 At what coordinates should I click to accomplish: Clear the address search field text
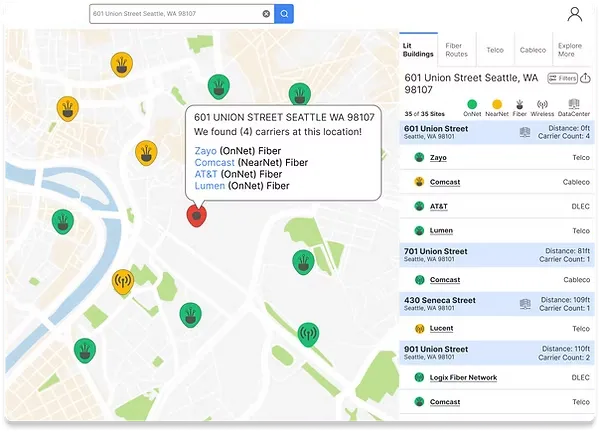point(266,14)
